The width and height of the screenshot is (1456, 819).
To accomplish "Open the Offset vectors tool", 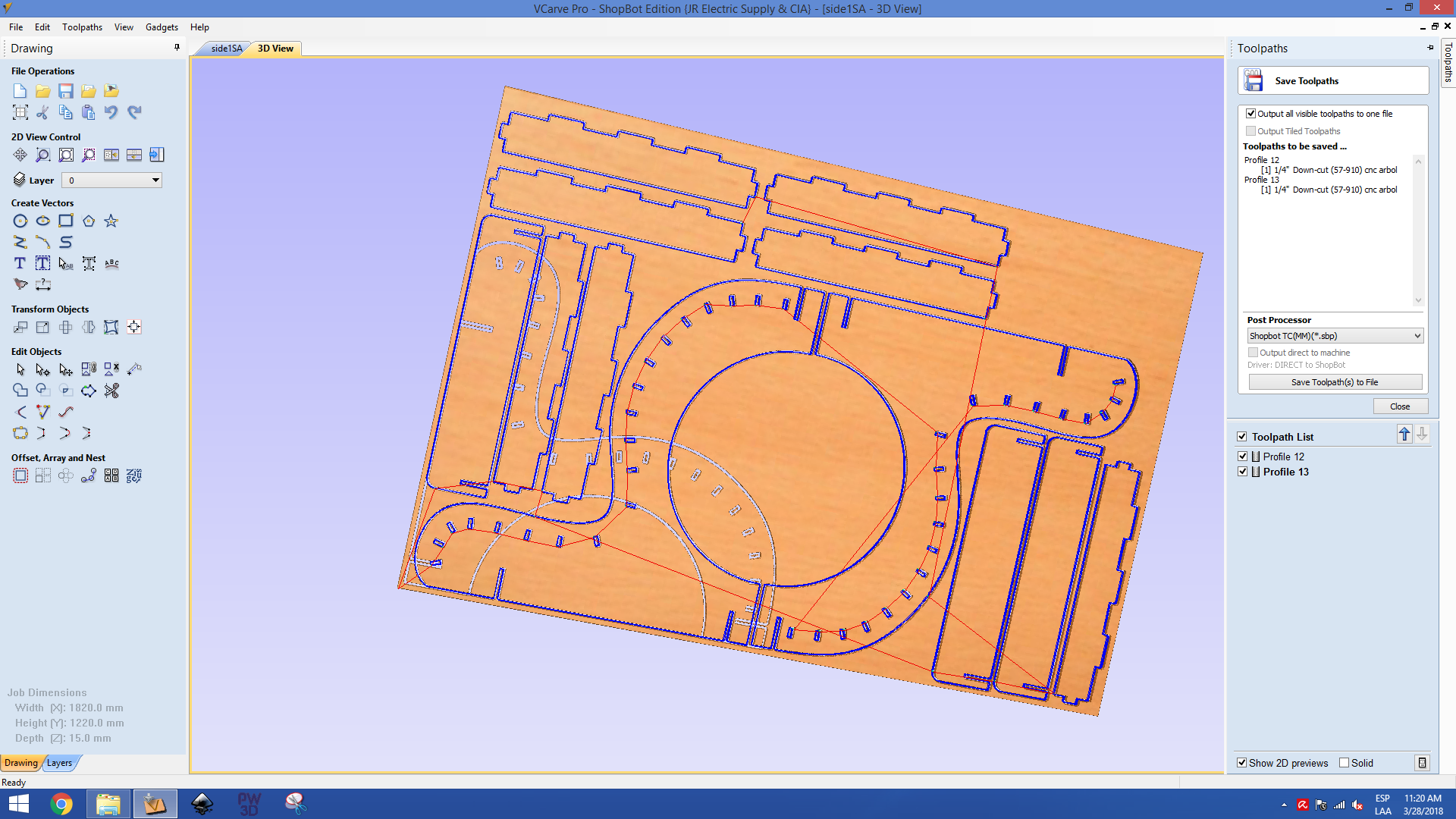I will pos(20,475).
